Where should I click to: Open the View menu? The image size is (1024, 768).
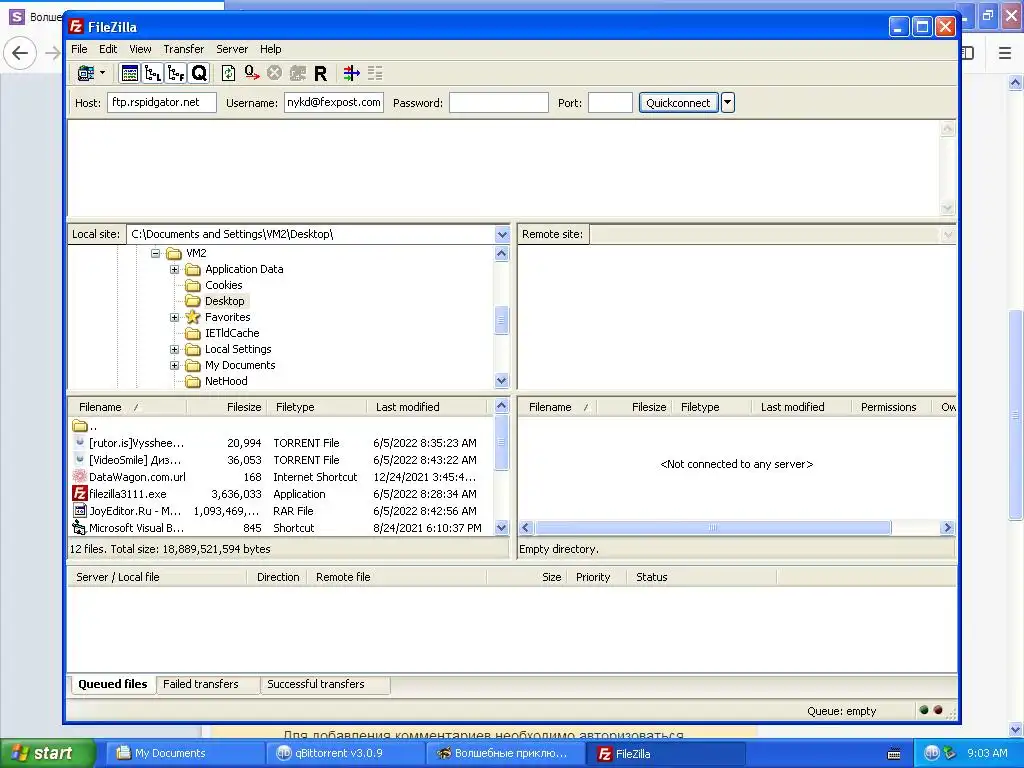[x=140, y=49]
